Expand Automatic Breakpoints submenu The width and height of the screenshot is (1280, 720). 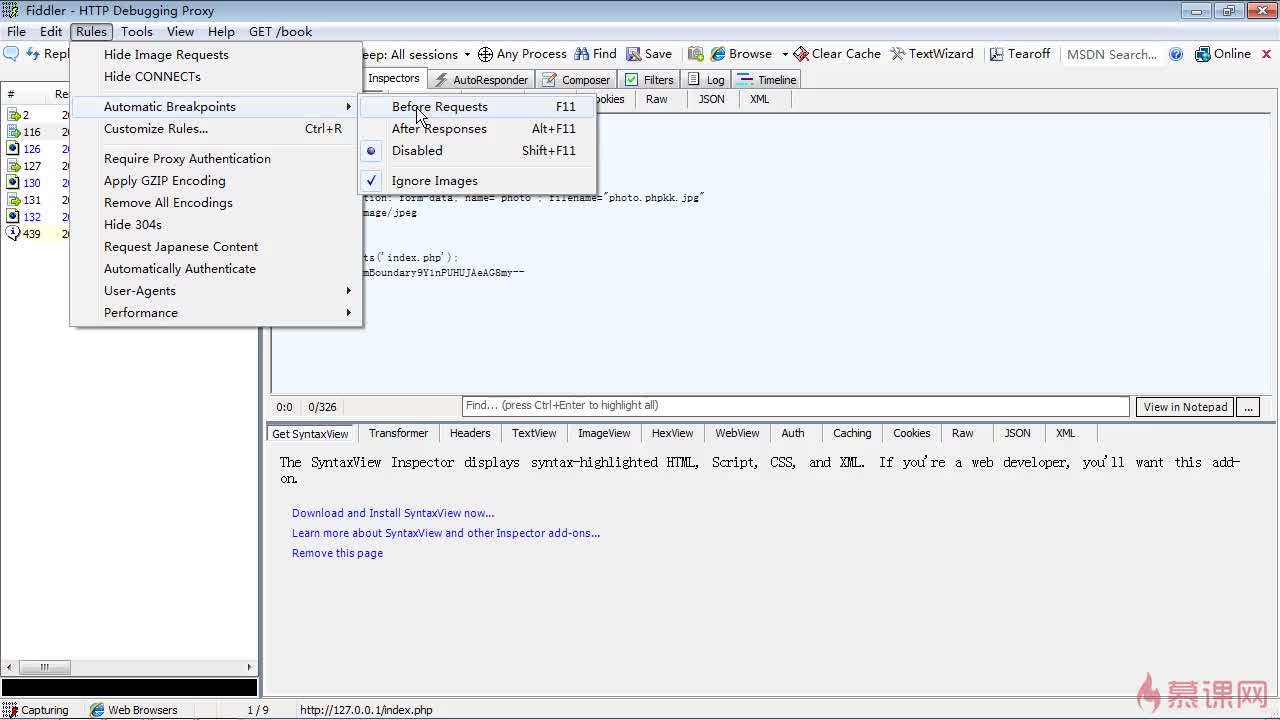[x=216, y=106]
